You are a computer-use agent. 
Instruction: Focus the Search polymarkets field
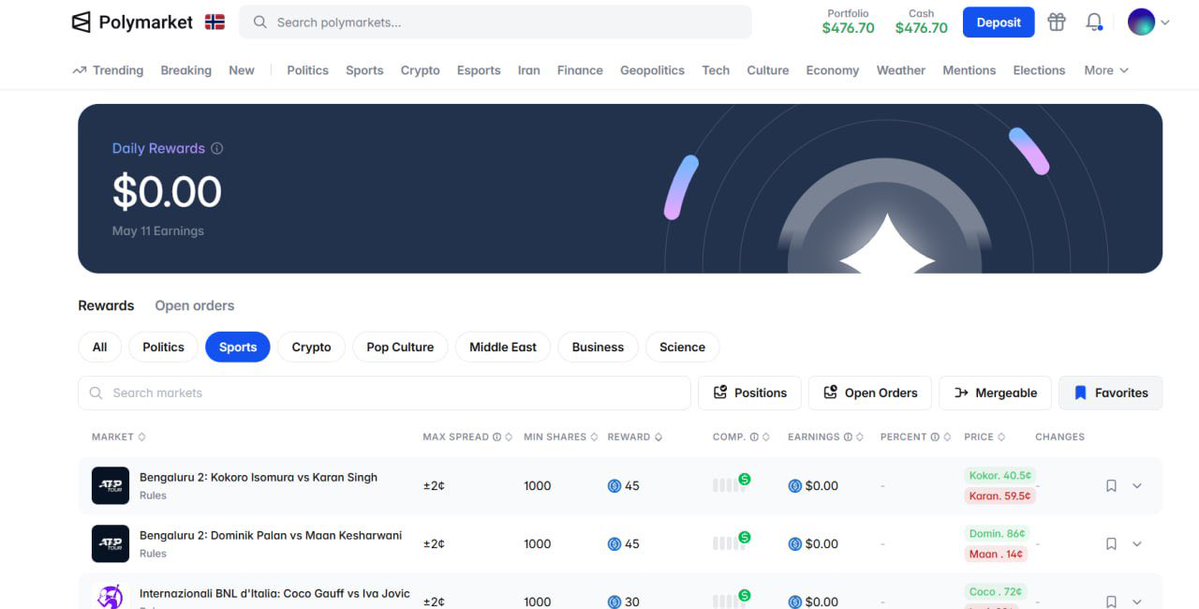click(x=496, y=22)
